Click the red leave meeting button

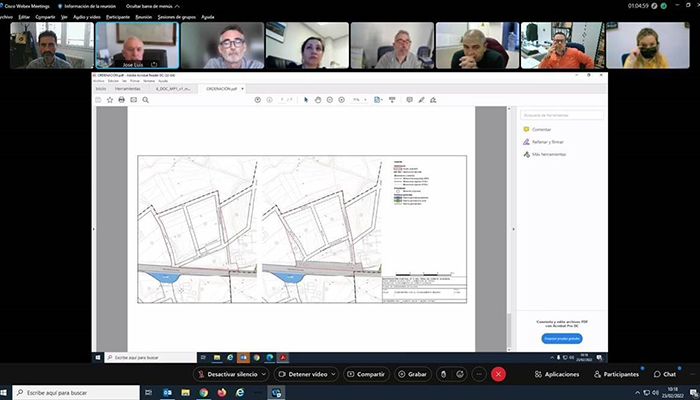coord(498,373)
